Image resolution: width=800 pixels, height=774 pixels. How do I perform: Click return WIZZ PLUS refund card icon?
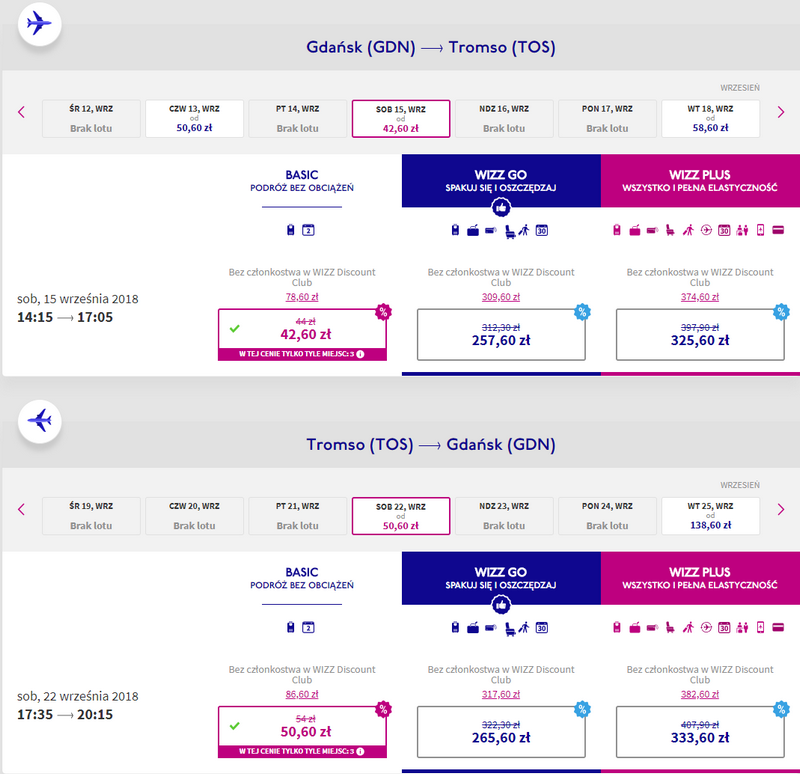point(778,628)
